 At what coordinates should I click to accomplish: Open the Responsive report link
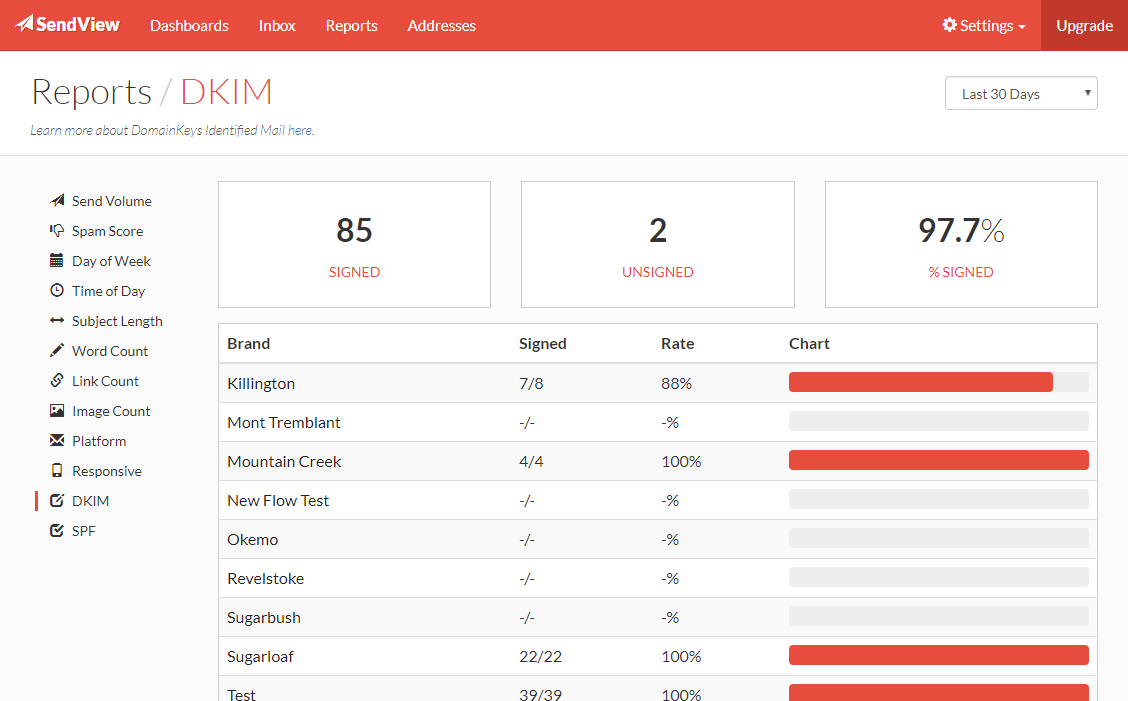point(106,471)
